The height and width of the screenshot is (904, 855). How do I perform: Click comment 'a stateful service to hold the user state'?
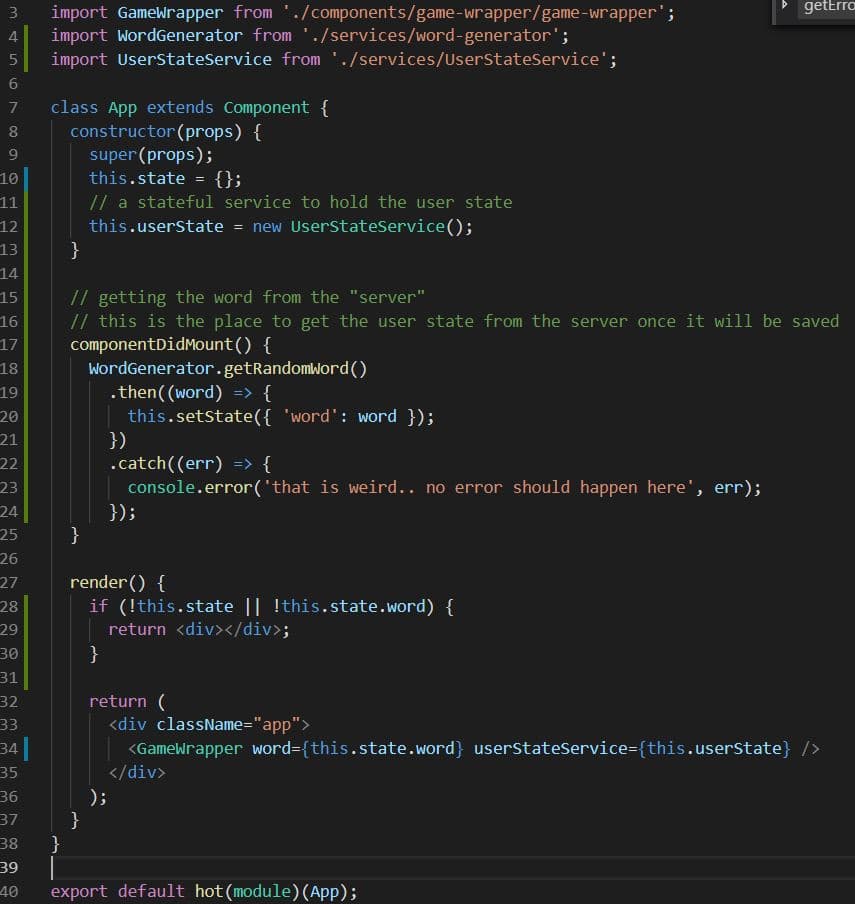coord(315,202)
